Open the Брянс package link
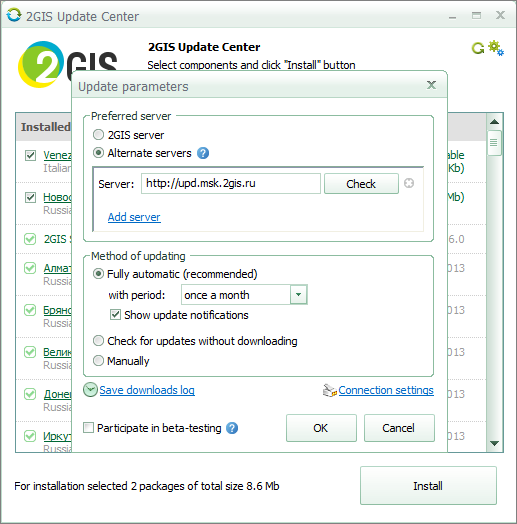 [57, 310]
